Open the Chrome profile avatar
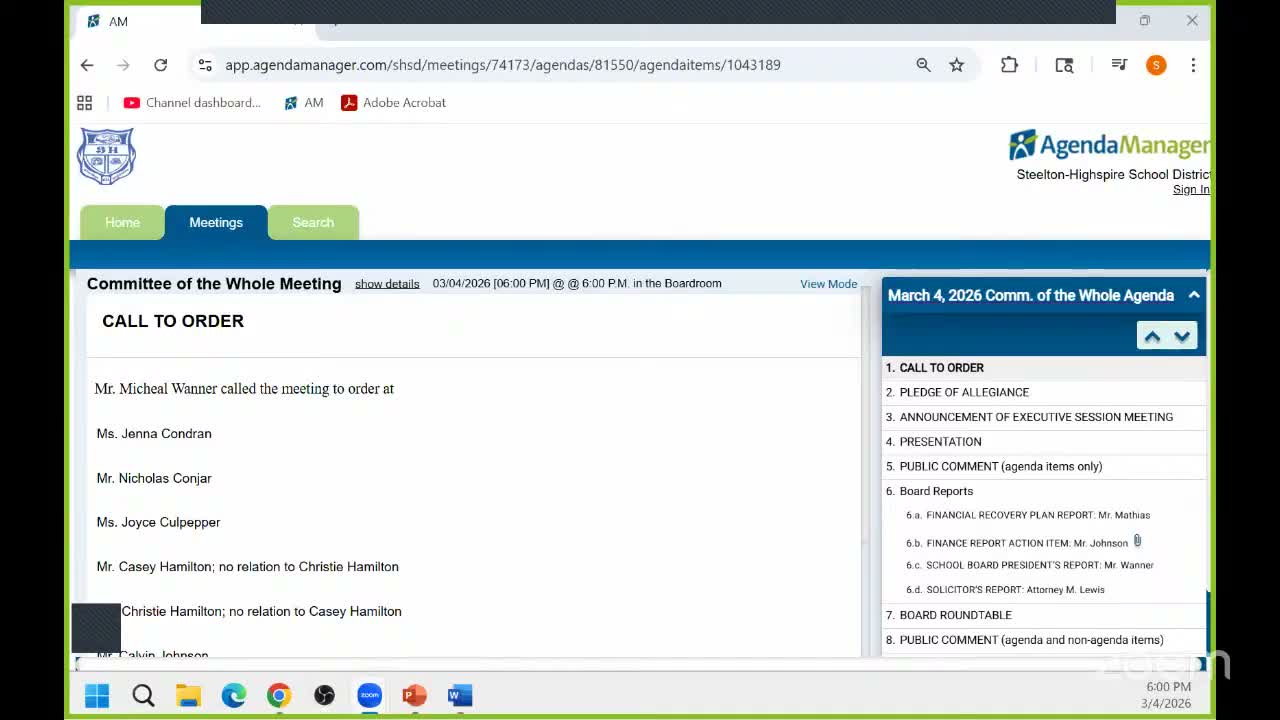1280x720 pixels. click(x=1156, y=65)
